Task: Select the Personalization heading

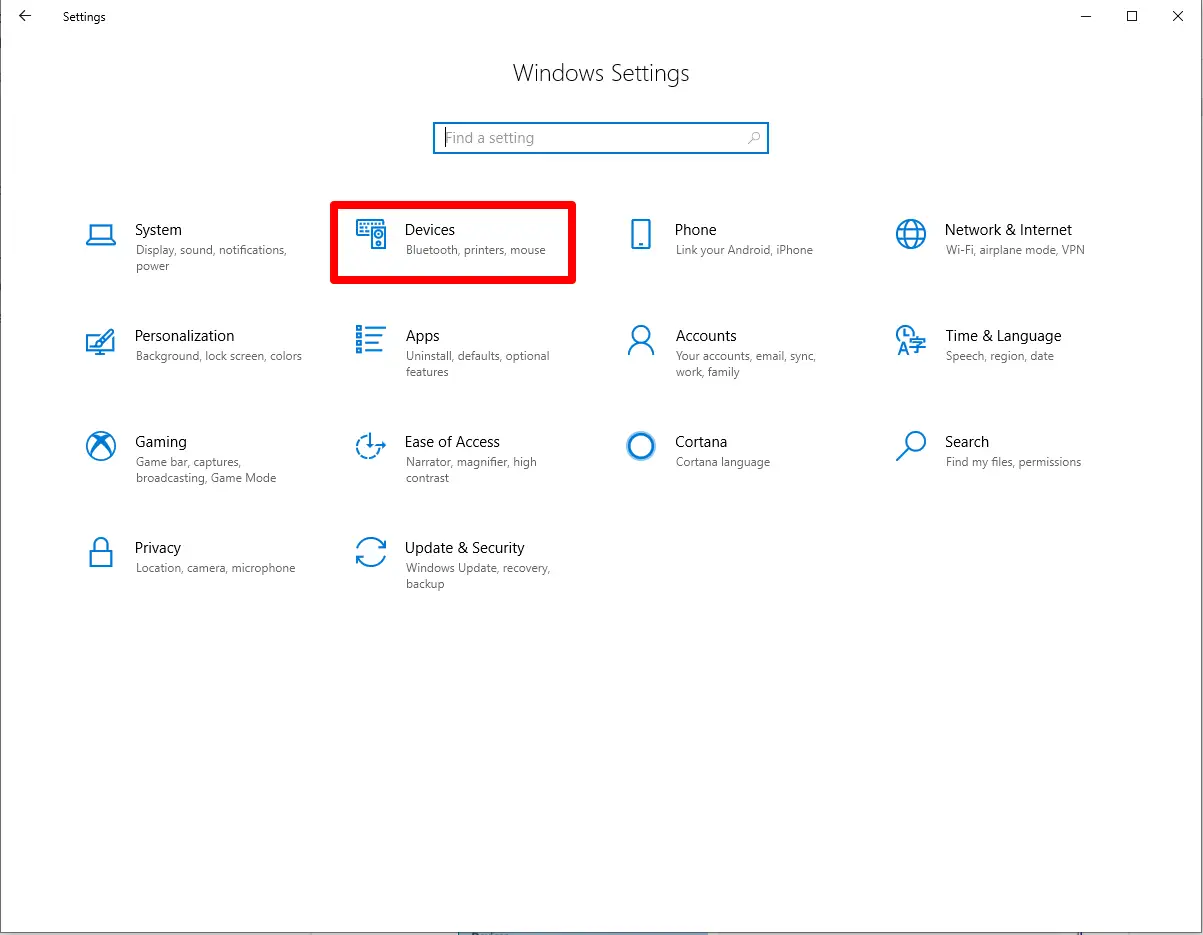Action: pyautogui.click(x=185, y=336)
